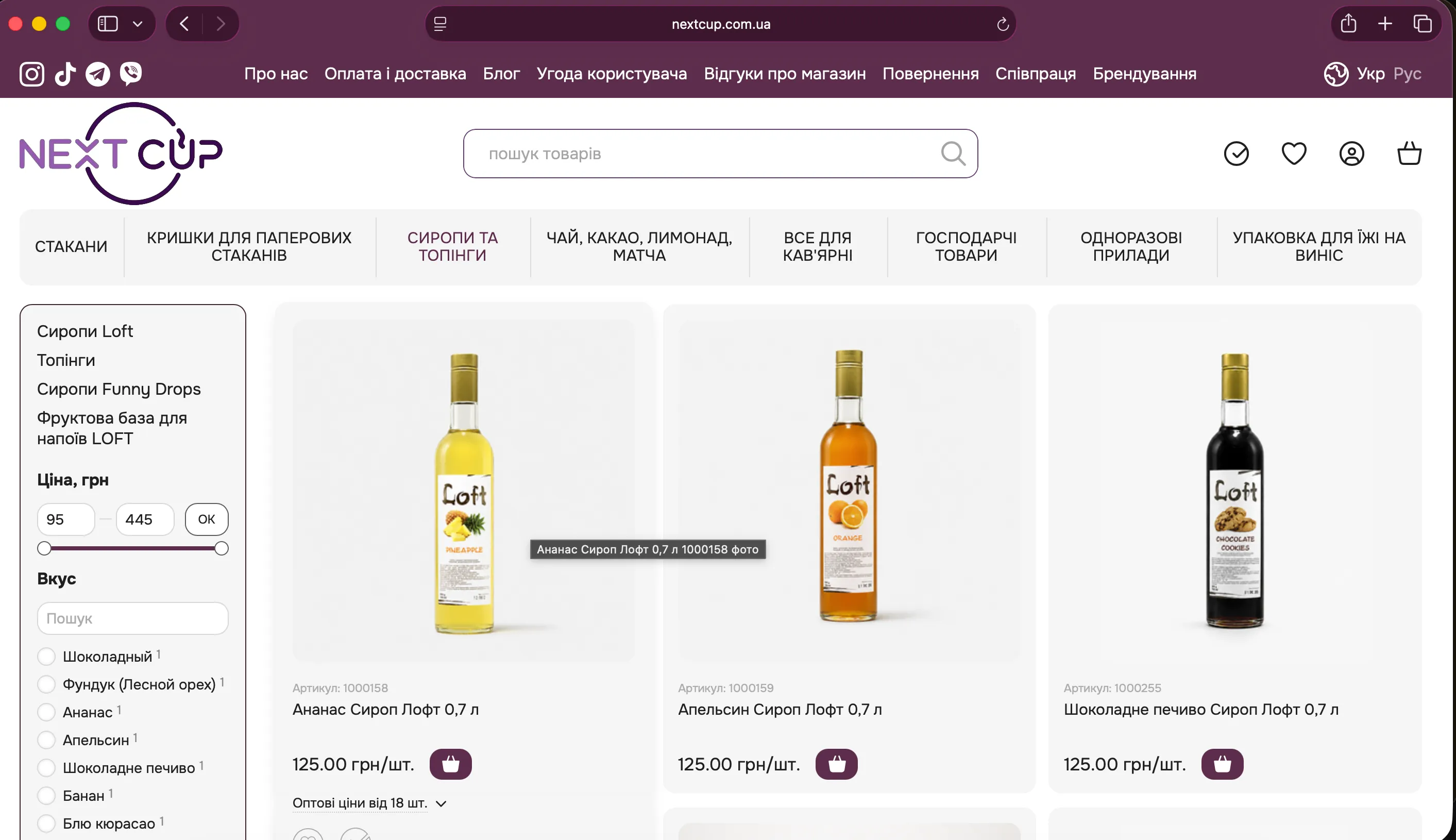This screenshot has height=840, width=1456.
Task: Select Сиропи Funny Drops subcategory
Action: pos(119,390)
